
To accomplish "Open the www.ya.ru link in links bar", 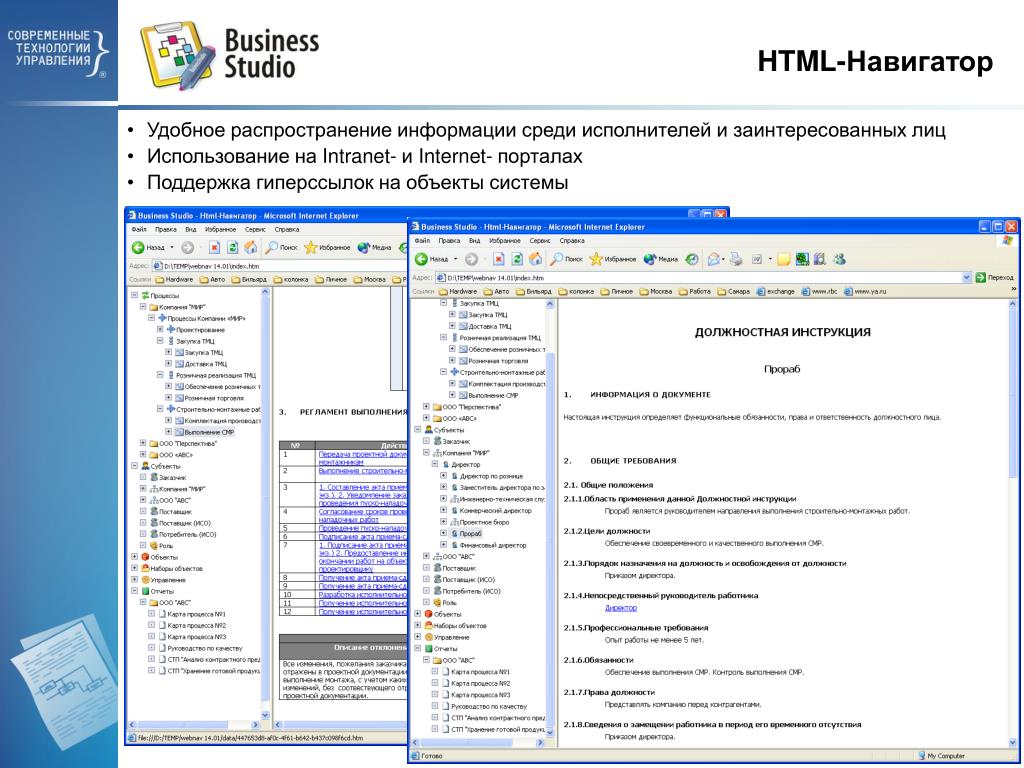I will pyautogui.click(x=865, y=291).
